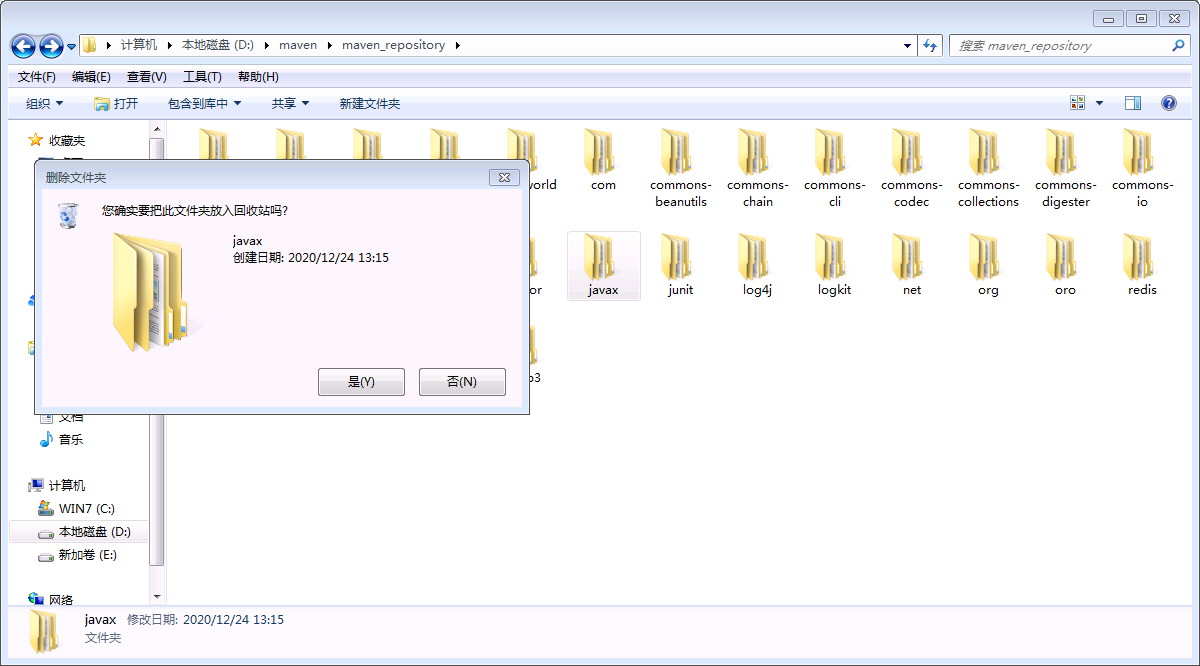
Task: Go to 本地磁盘 (D:) in address breadcrumb
Action: click(218, 45)
